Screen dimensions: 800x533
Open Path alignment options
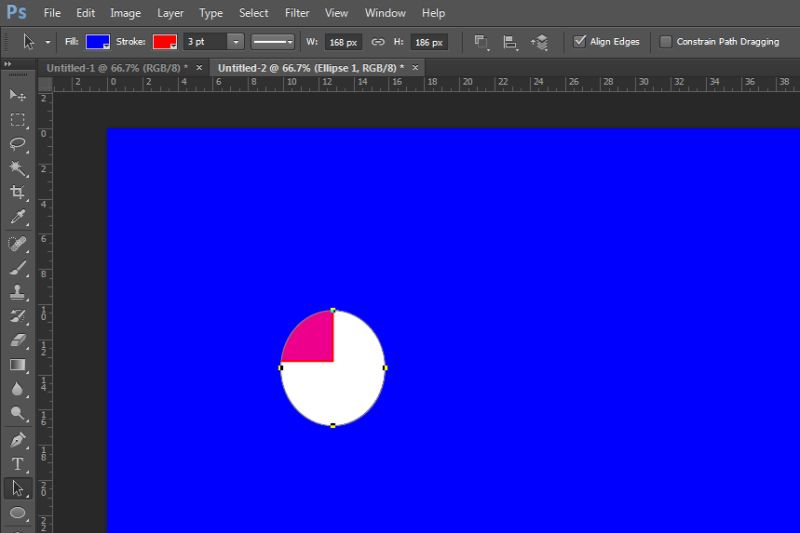tap(510, 42)
